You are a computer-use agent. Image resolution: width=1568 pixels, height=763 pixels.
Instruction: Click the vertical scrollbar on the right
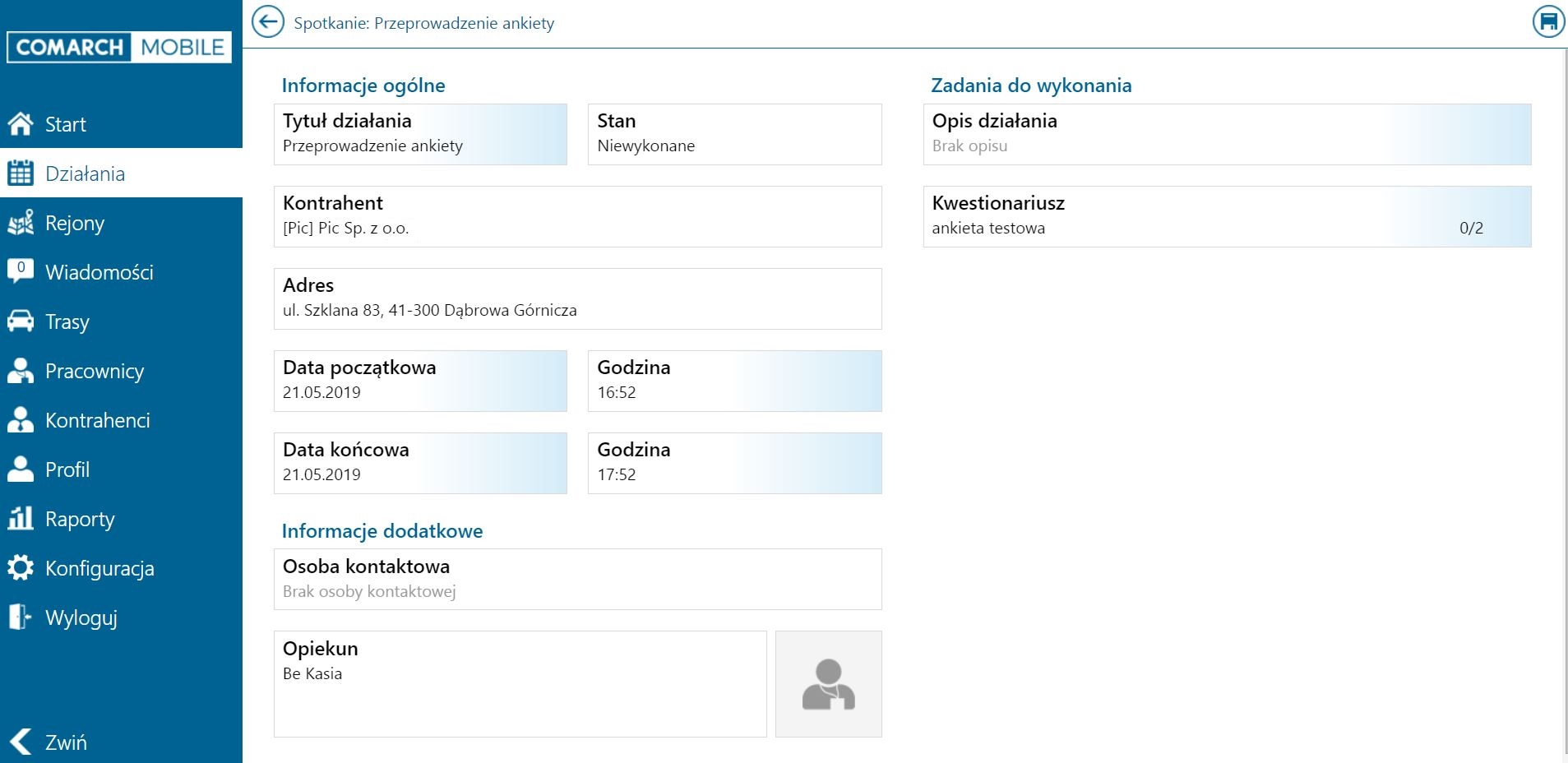pyautogui.click(x=1564, y=403)
